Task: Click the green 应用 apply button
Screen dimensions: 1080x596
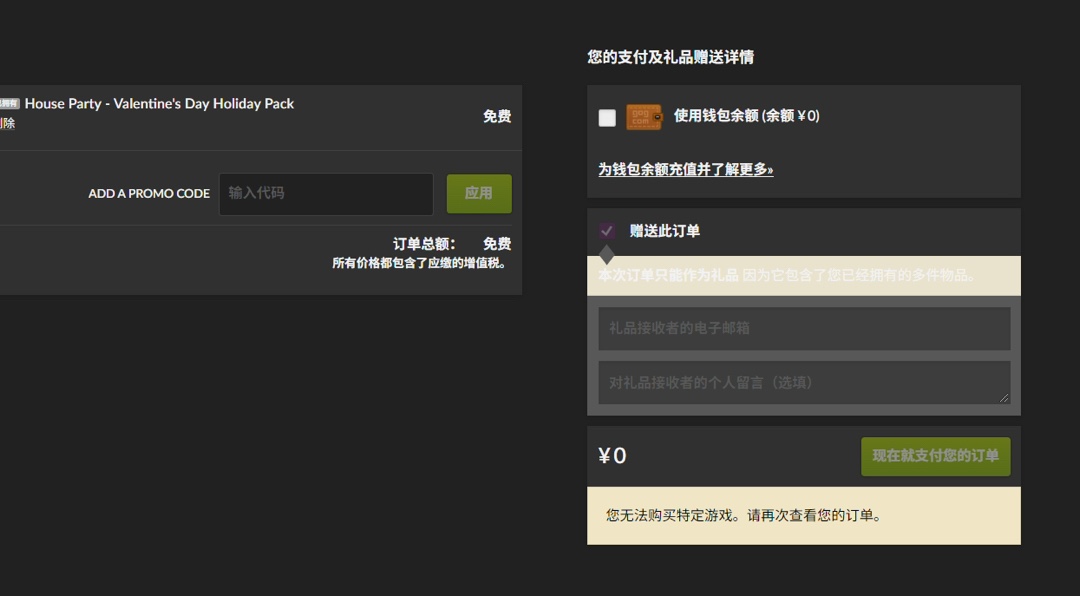Action: pos(479,194)
